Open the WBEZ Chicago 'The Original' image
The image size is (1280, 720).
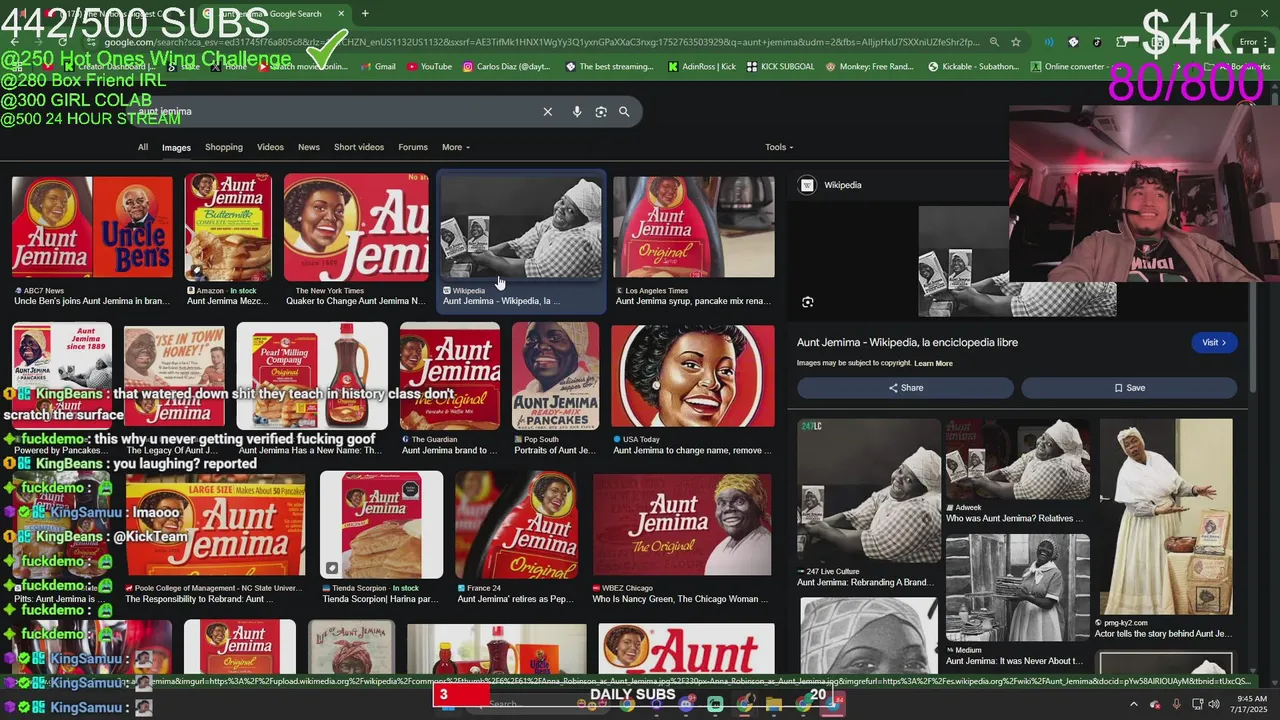click(x=683, y=525)
